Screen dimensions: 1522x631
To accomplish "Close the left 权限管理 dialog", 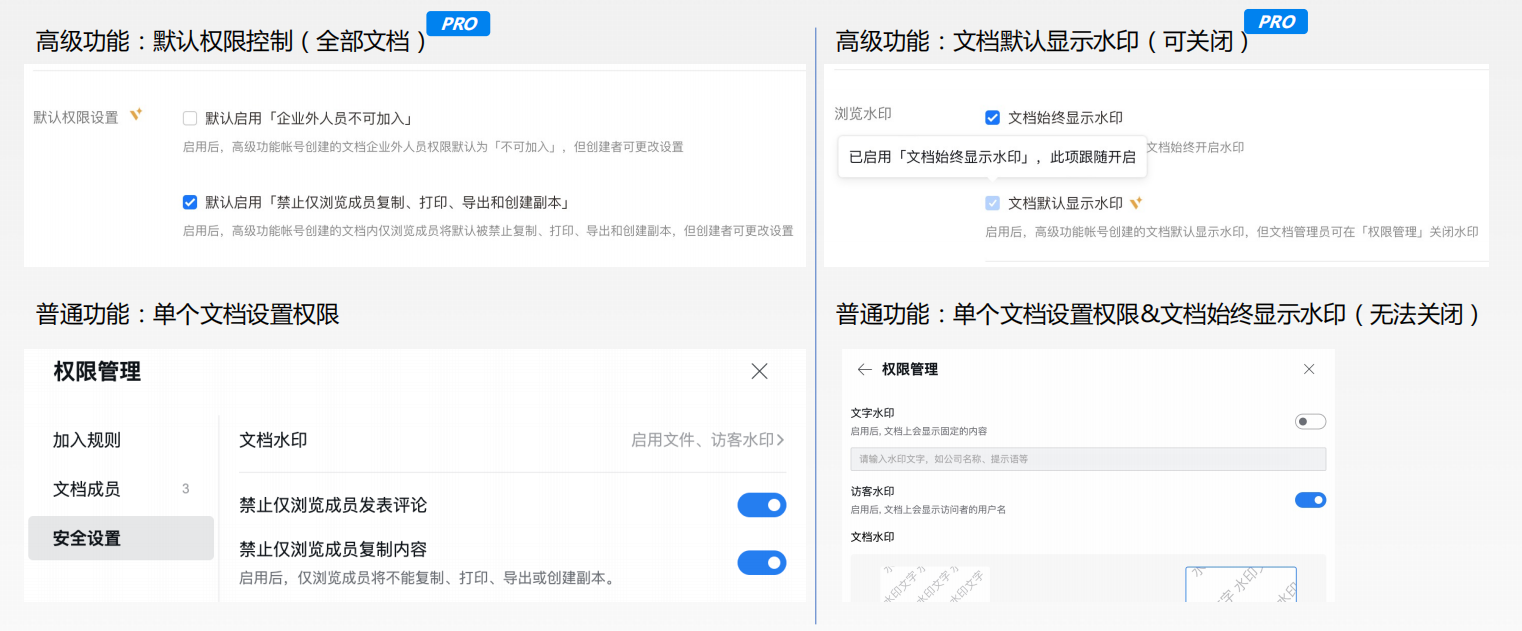I will tap(759, 372).
